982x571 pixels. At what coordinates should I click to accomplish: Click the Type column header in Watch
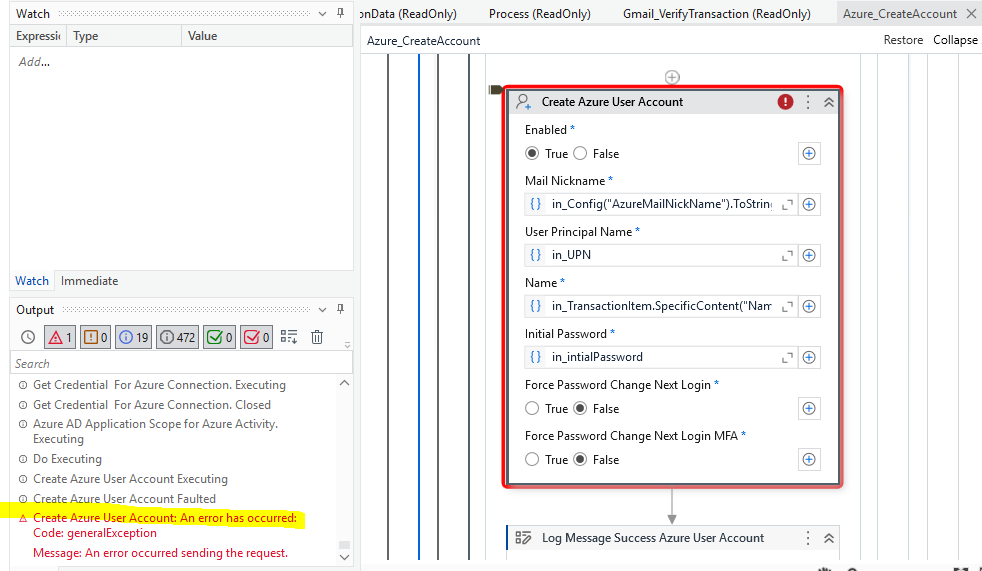[x=124, y=36]
